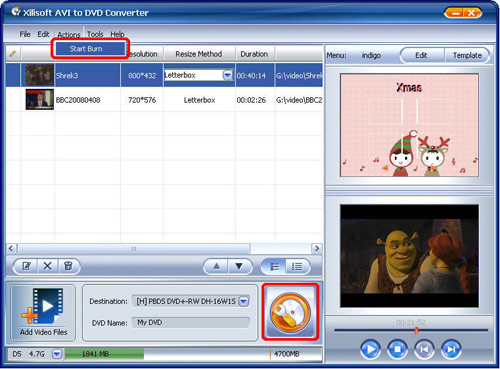Open the Actions menu

[69, 34]
